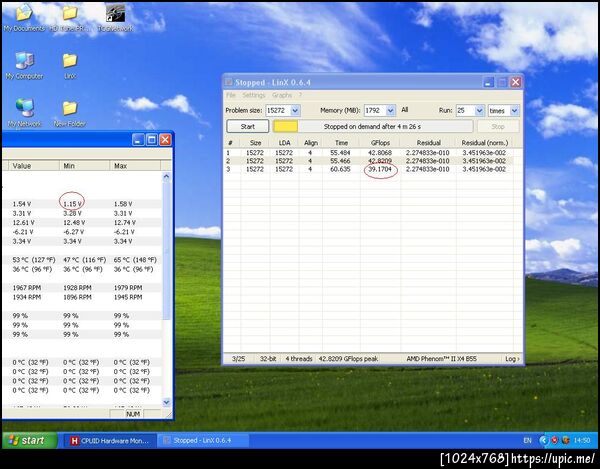
Task: Click the LDA column header
Action: point(284,143)
